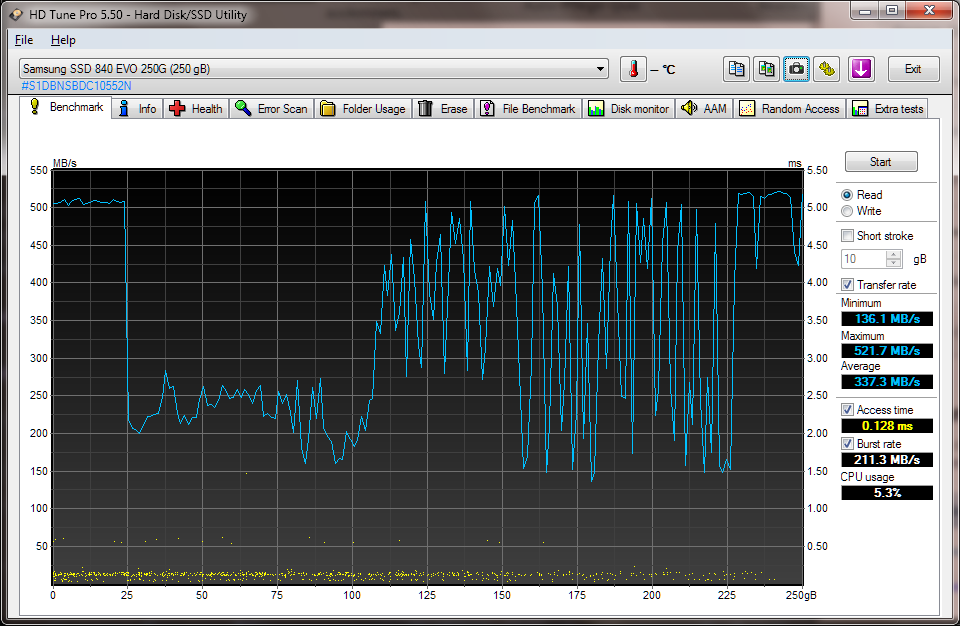Decrease short stroke size with down arrow

(x=894, y=263)
